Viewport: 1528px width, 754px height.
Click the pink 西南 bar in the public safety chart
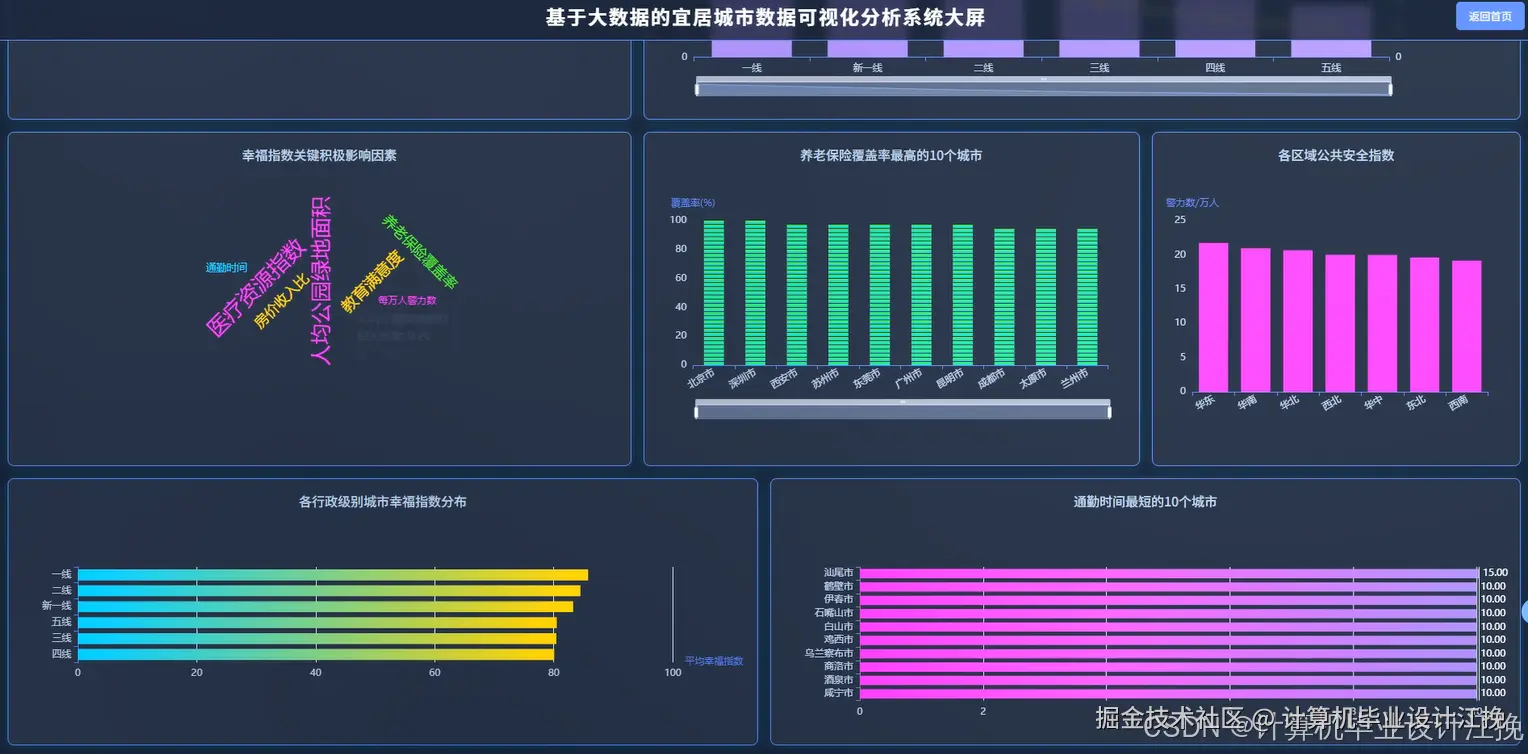coord(1467,326)
